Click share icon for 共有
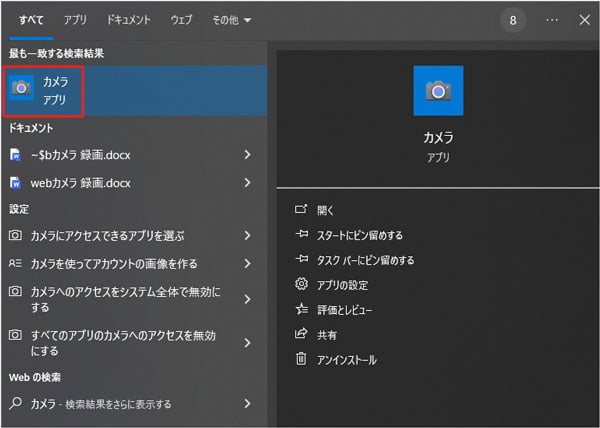 [x=301, y=333]
